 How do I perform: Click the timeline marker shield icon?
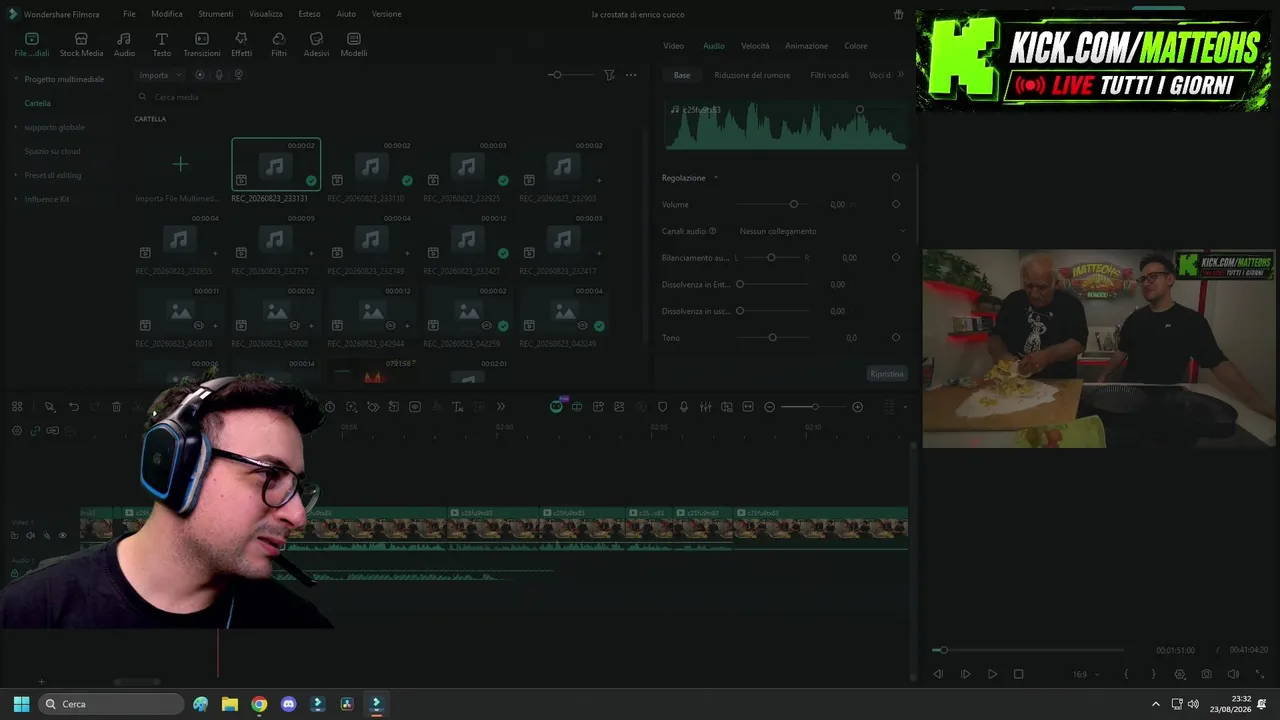click(x=662, y=407)
